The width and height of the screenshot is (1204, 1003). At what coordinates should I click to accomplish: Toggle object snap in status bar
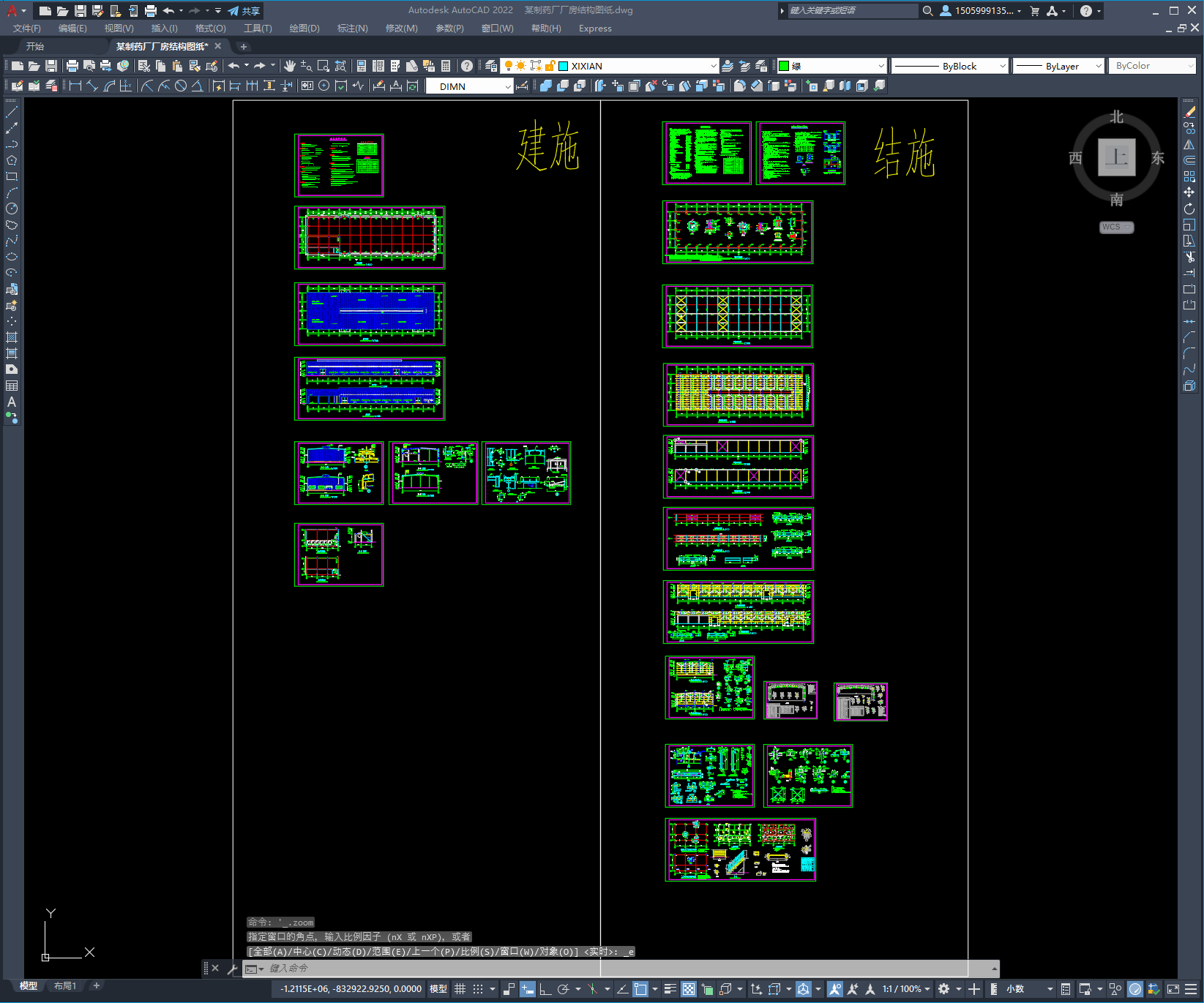tap(640, 989)
